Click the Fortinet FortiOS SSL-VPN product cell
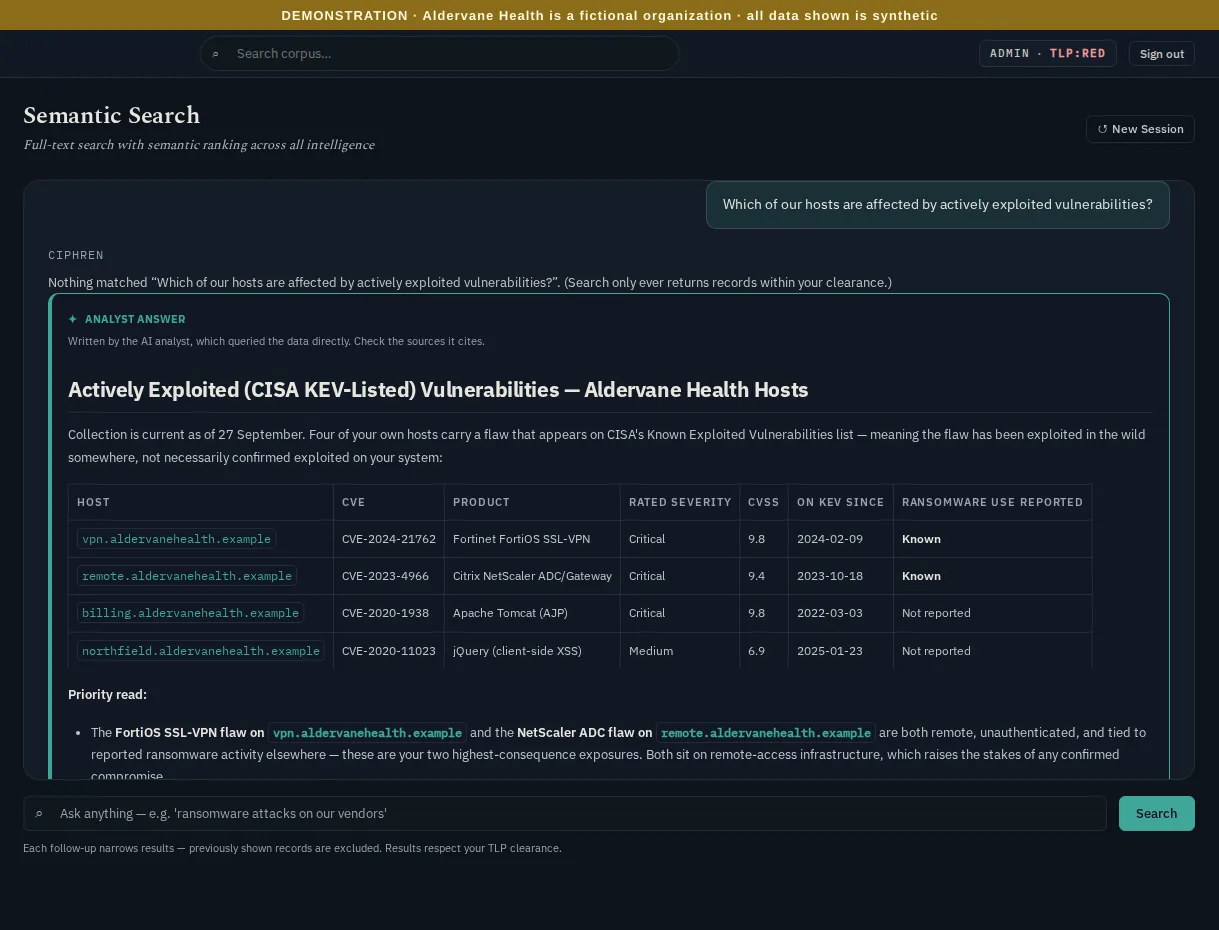Viewport: 1219px width, 930px height. click(x=532, y=539)
